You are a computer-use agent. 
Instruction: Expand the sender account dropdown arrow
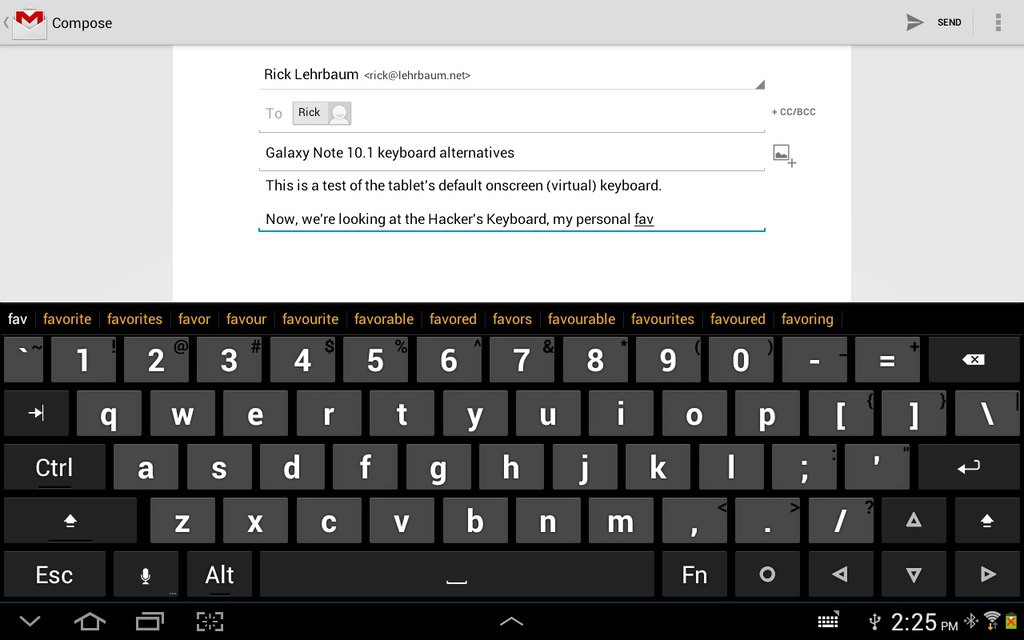(x=760, y=84)
